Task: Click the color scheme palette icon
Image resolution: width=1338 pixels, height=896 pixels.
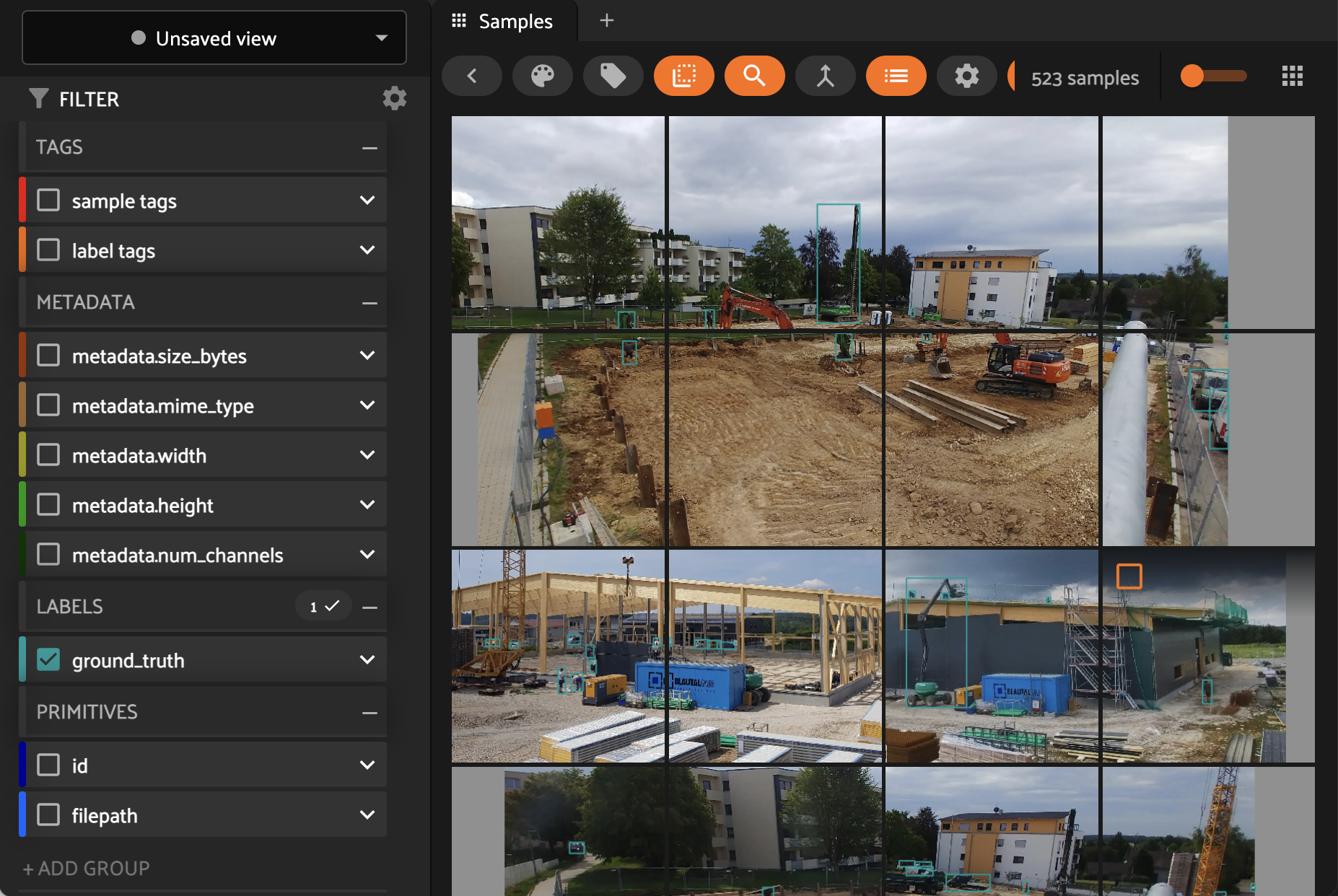Action: click(x=542, y=76)
